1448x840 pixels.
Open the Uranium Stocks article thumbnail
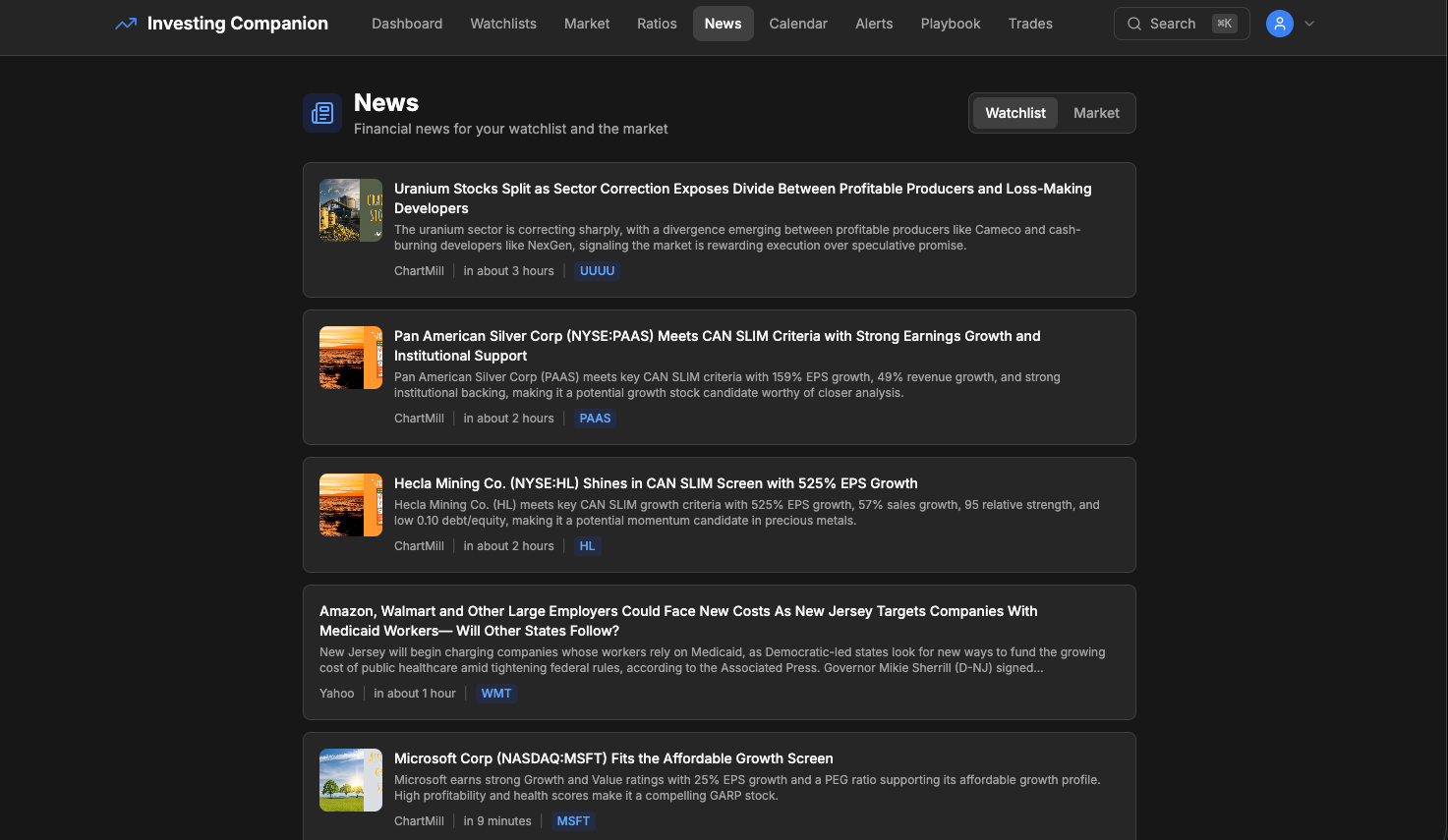351,210
